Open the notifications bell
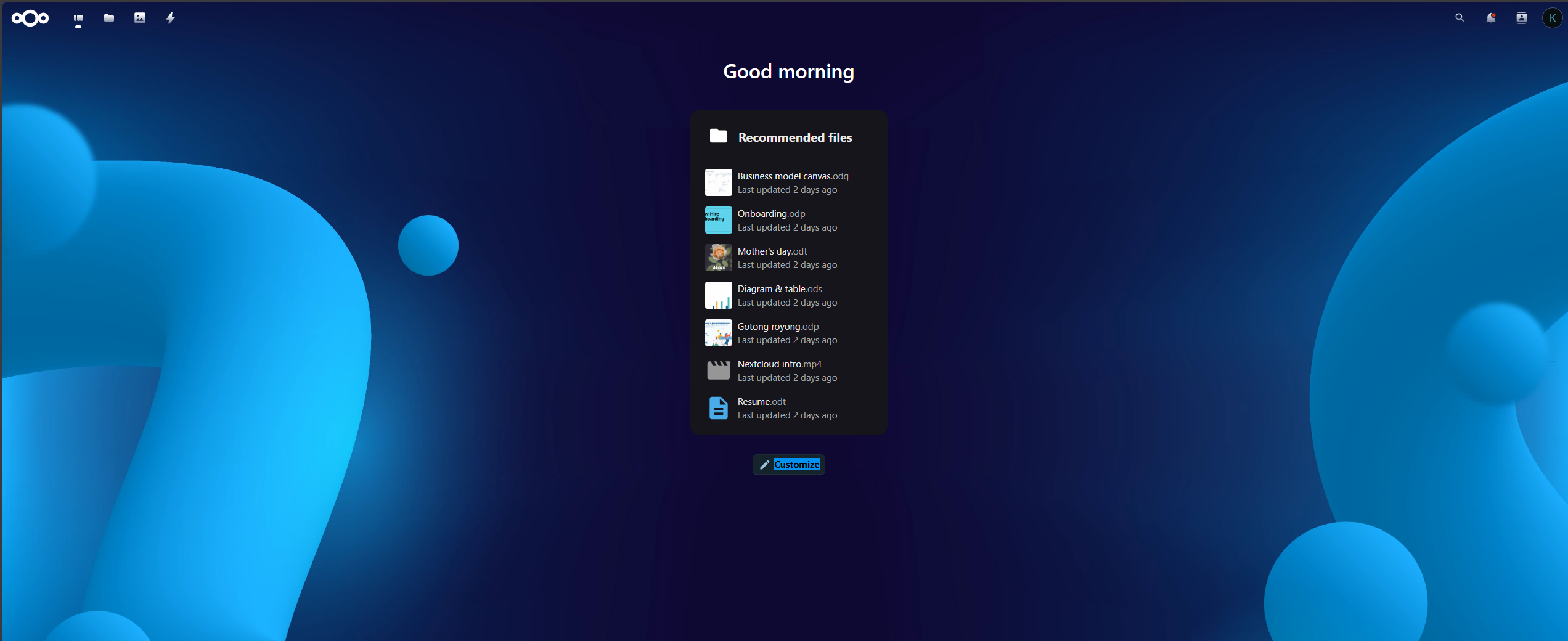The image size is (1568, 641). [1490, 18]
